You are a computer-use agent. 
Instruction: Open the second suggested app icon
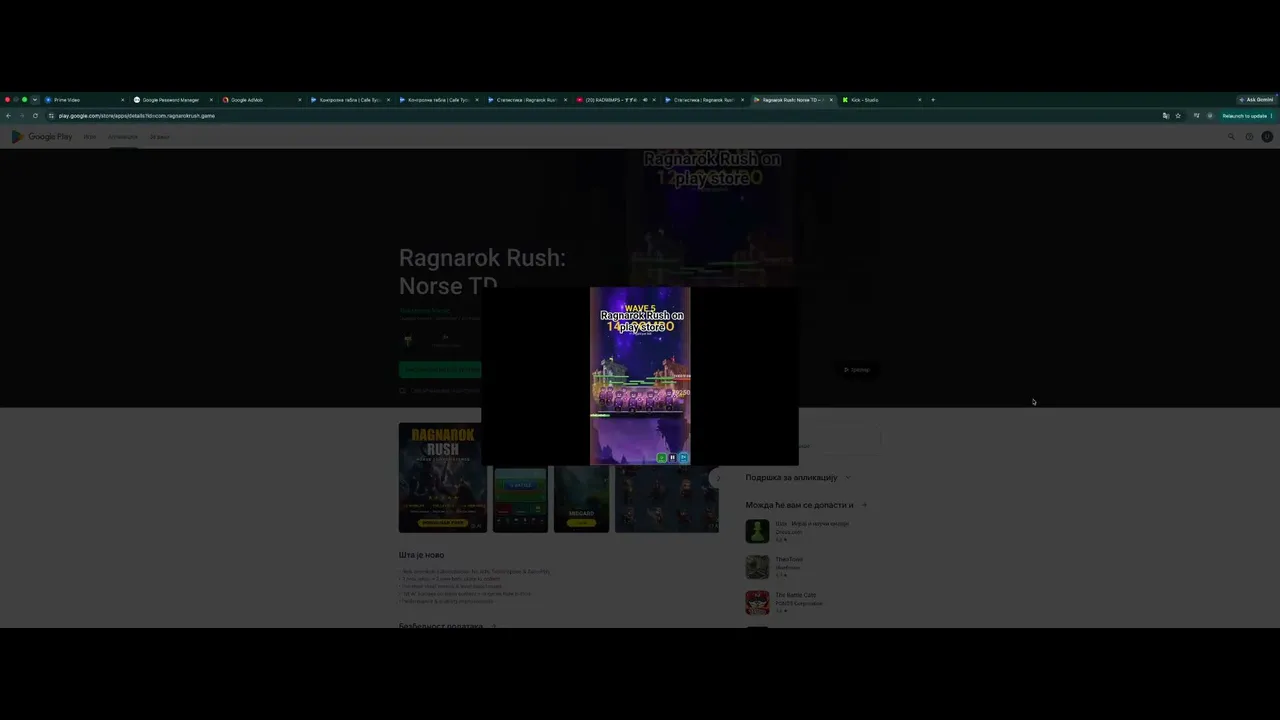click(x=757, y=567)
